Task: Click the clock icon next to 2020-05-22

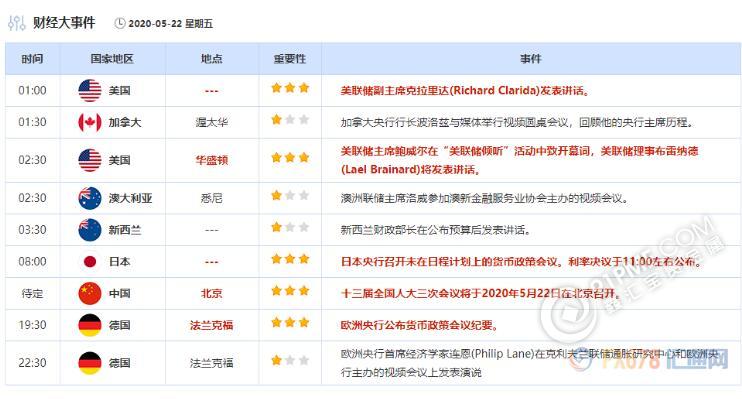Action: coord(120,23)
